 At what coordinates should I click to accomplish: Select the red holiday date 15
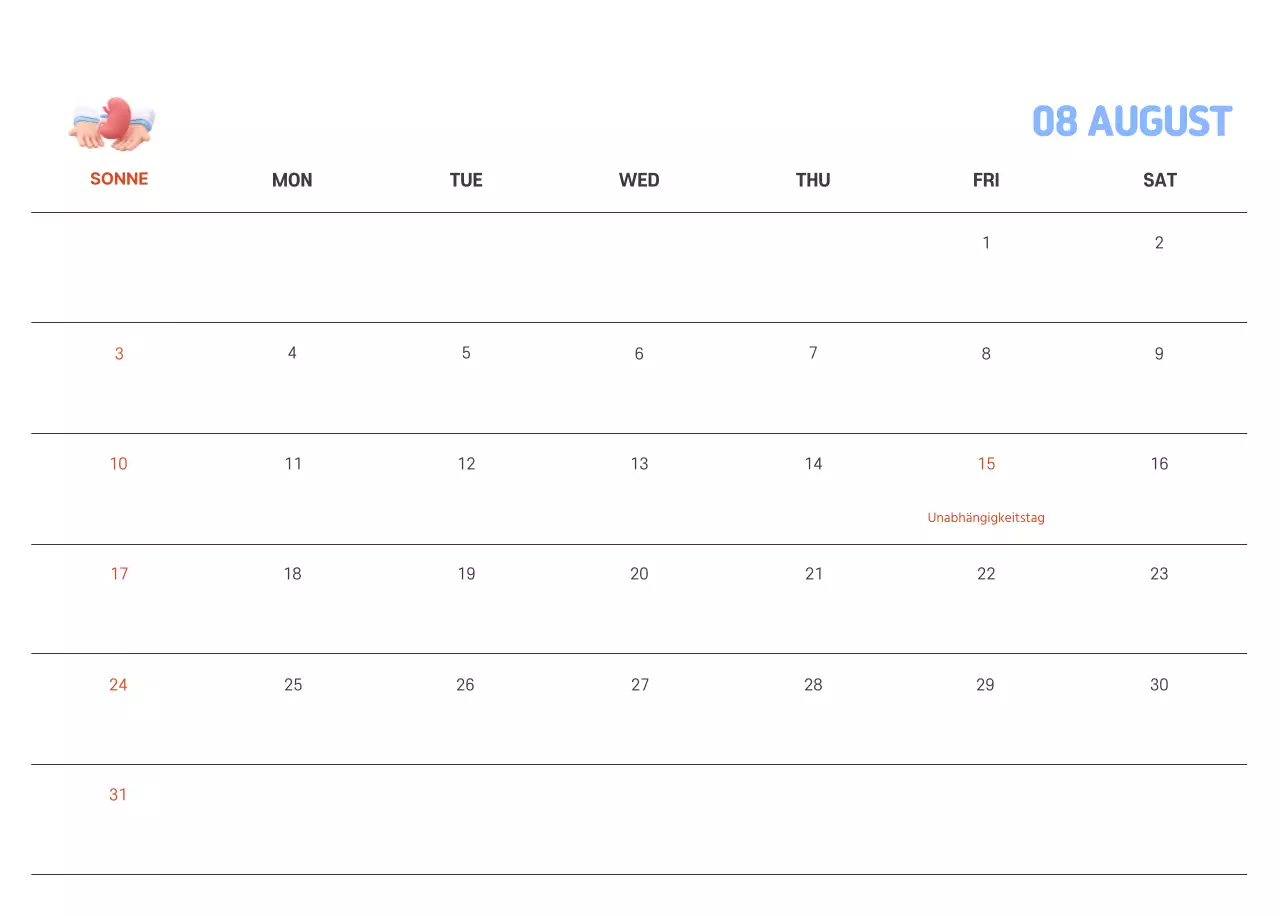986,464
